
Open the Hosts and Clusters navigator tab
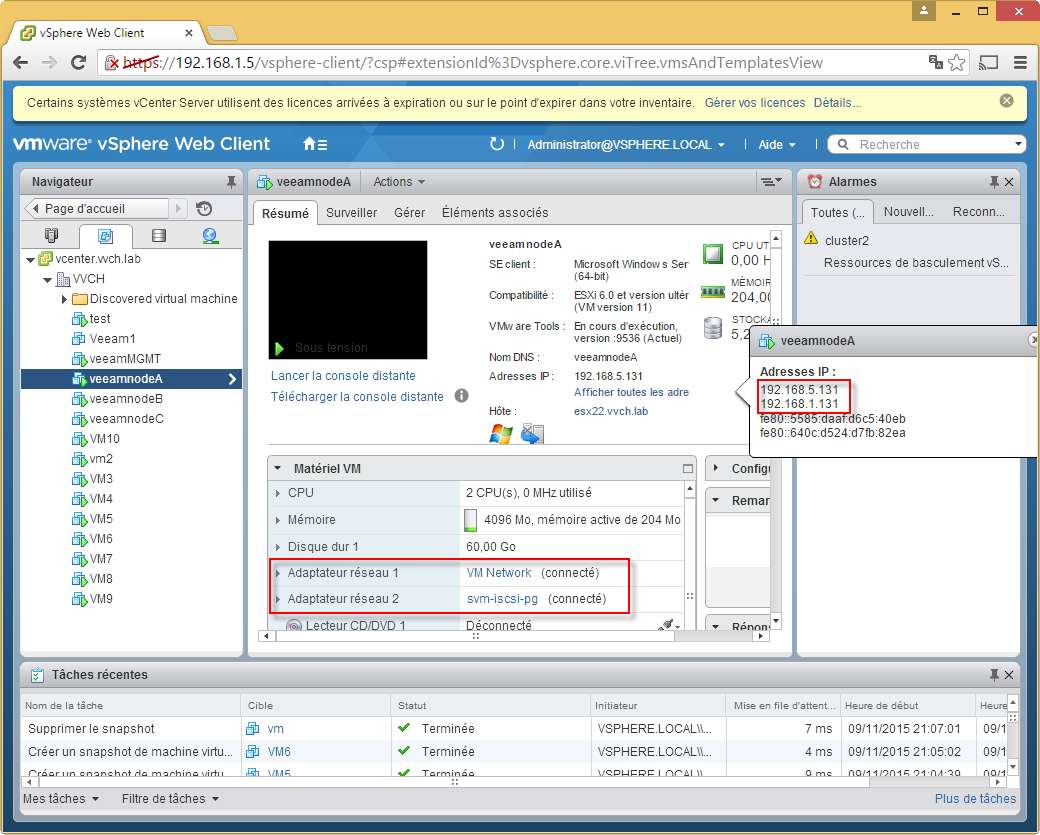coord(51,235)
